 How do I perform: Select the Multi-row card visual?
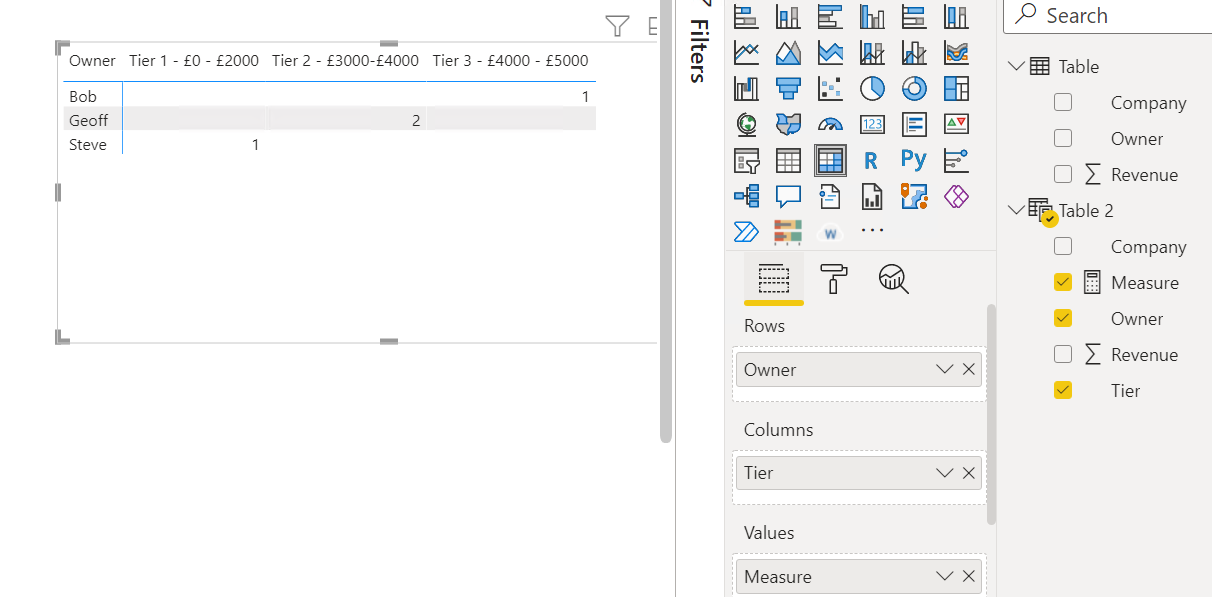coord(914,124)
